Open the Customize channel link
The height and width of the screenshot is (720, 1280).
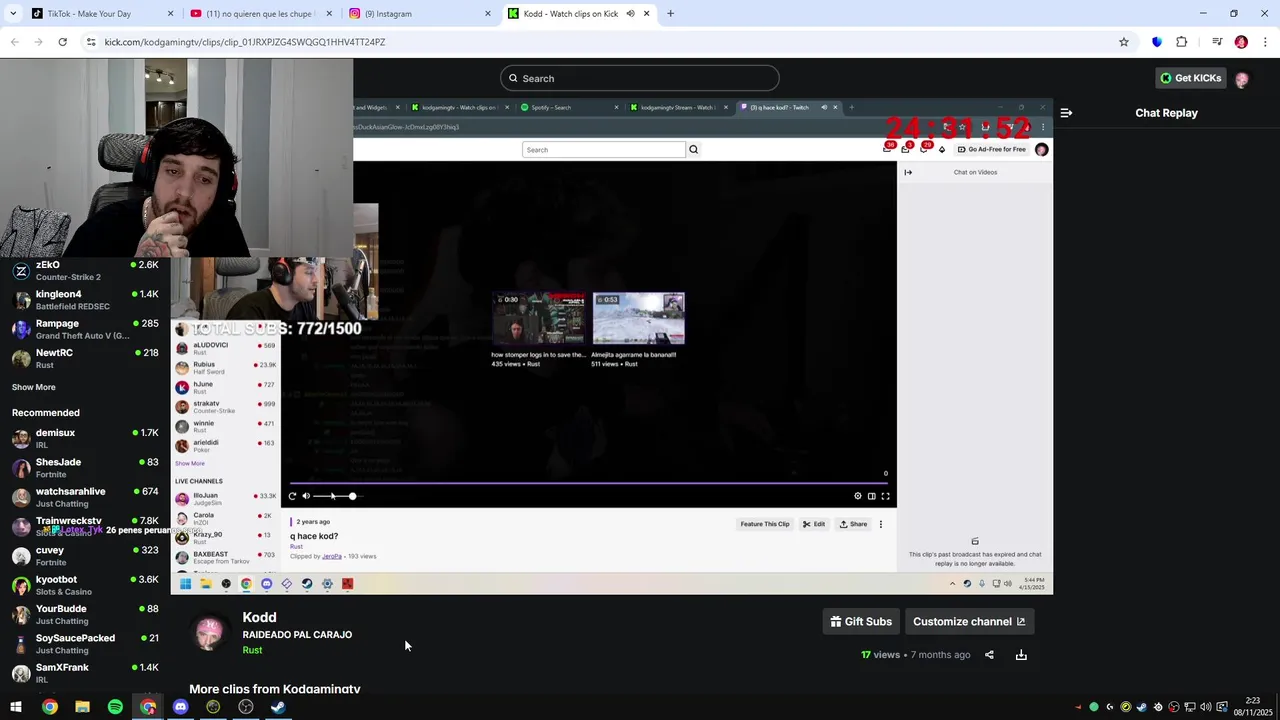[x=969, y=622]
